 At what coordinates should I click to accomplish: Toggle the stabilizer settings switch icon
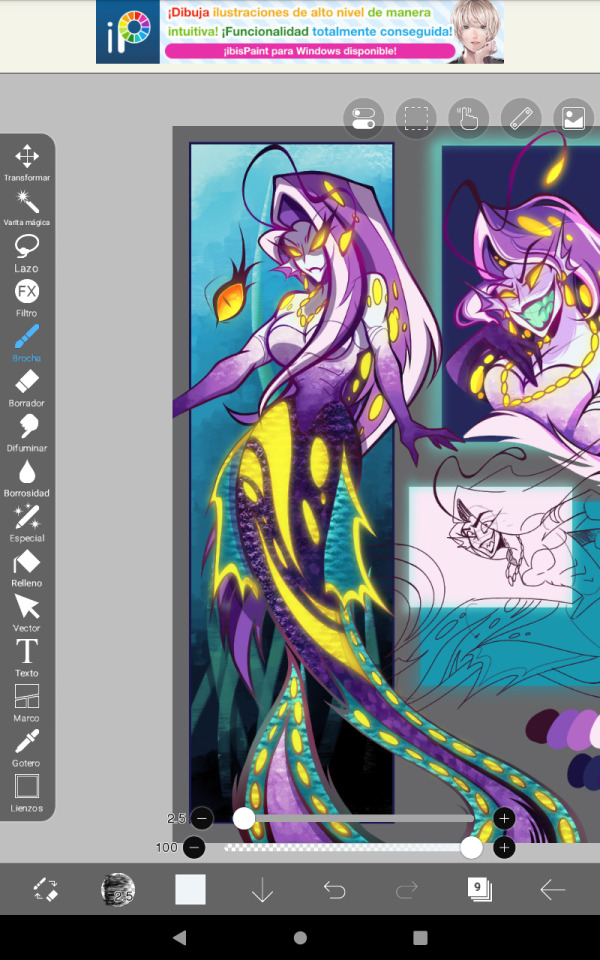pos(364,118)
